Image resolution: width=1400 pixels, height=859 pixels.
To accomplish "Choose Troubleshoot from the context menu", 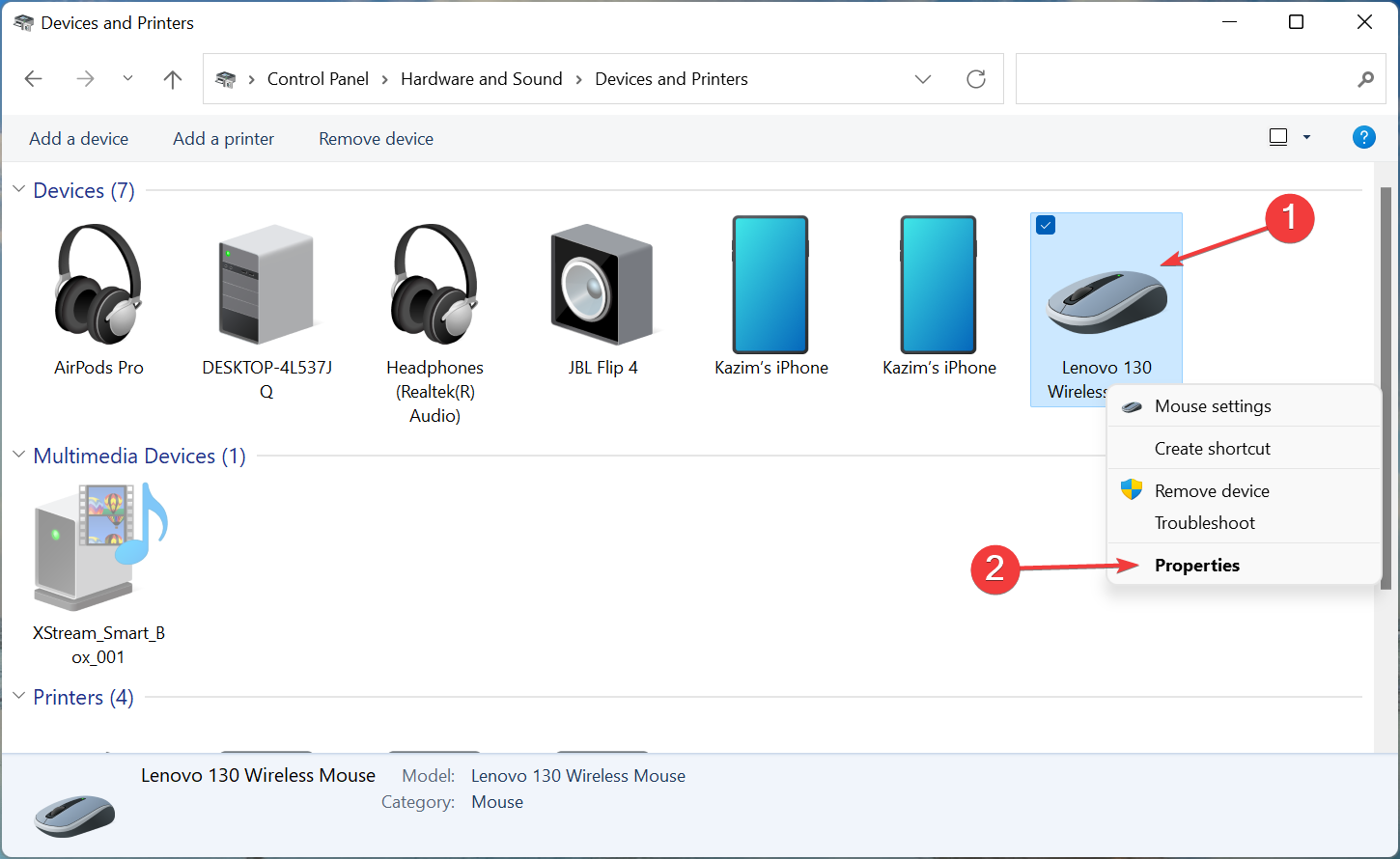I will pos(1244,523).
